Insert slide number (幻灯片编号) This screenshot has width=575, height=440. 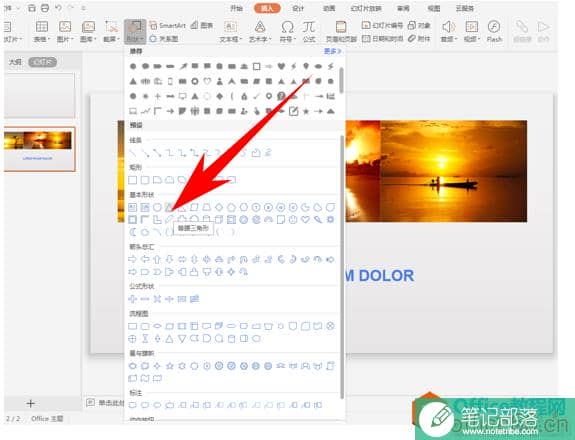click(x=382, y=25)
